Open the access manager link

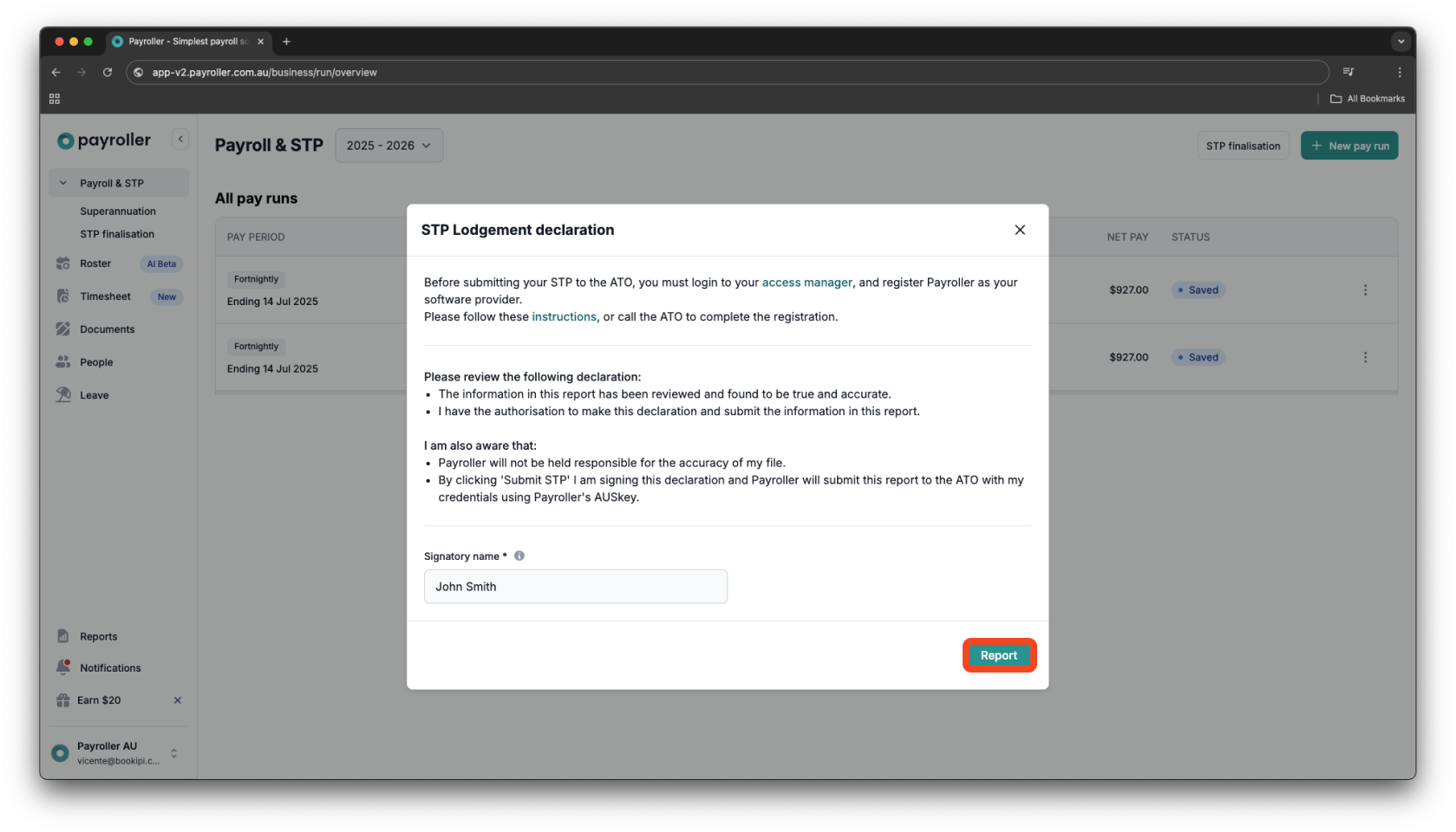point(806,282)
